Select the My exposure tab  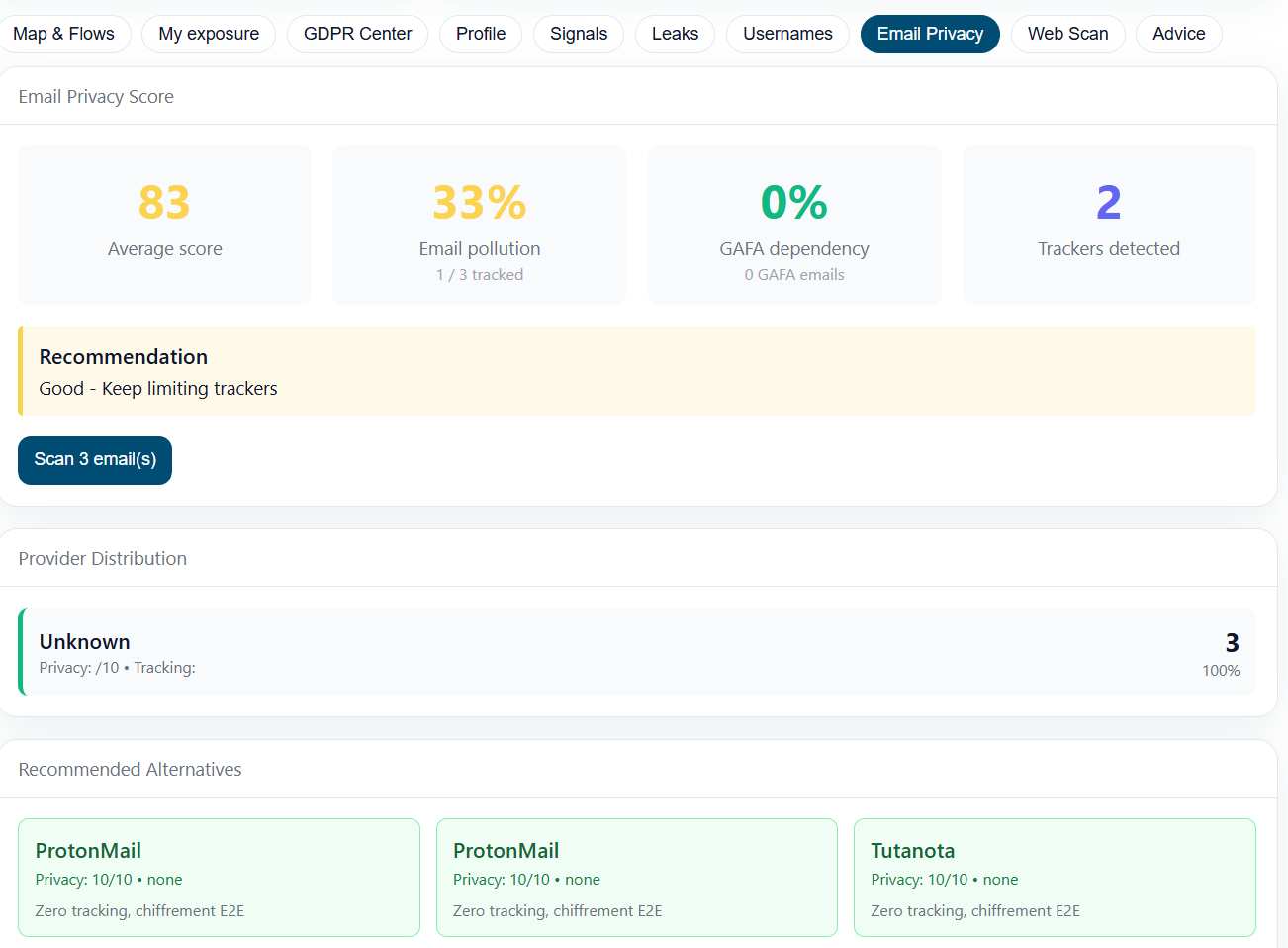pyautogui.click(x=208, y=34)
